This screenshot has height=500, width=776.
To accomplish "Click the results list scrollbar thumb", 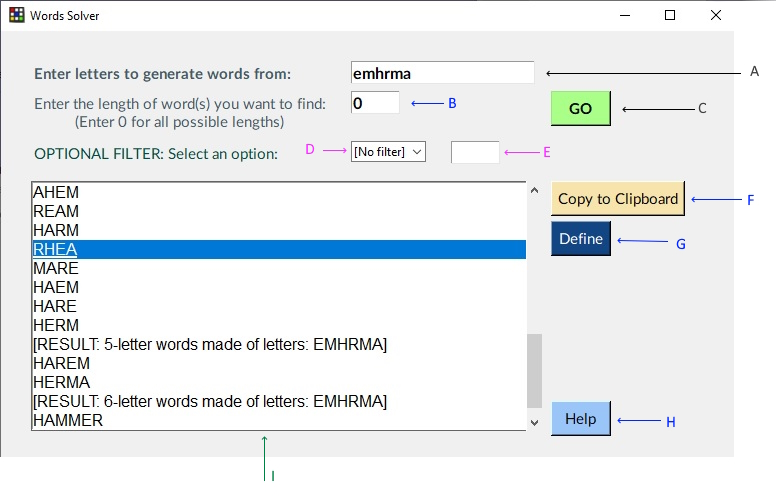I will [534, 371].
